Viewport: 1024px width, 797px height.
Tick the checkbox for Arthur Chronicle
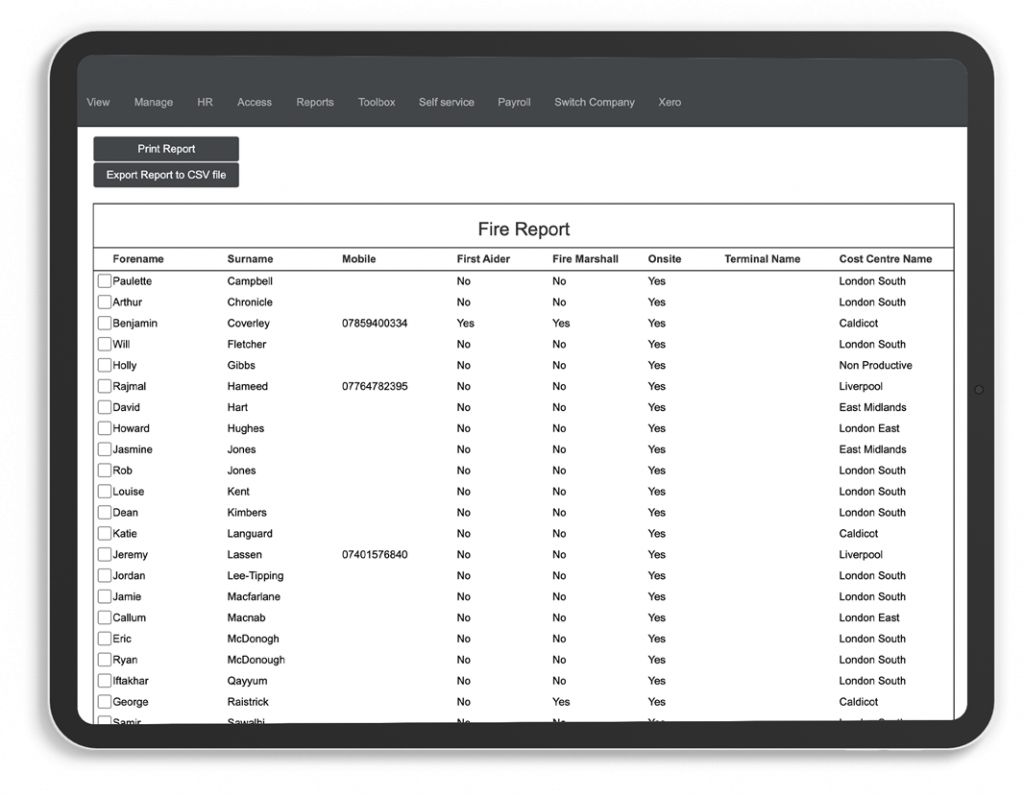click(104, 302)
